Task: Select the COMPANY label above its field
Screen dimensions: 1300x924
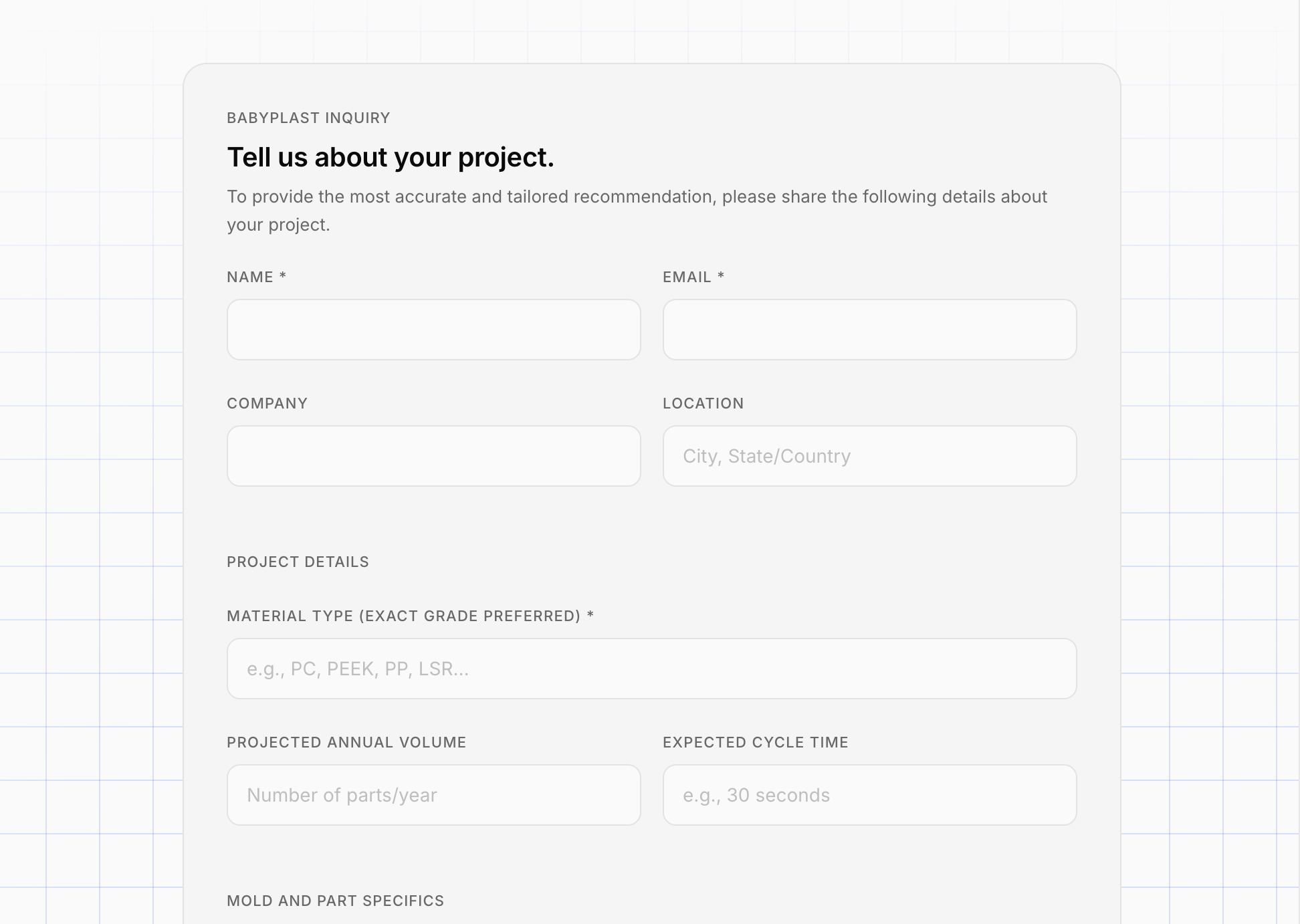Action: click(267, 404)
